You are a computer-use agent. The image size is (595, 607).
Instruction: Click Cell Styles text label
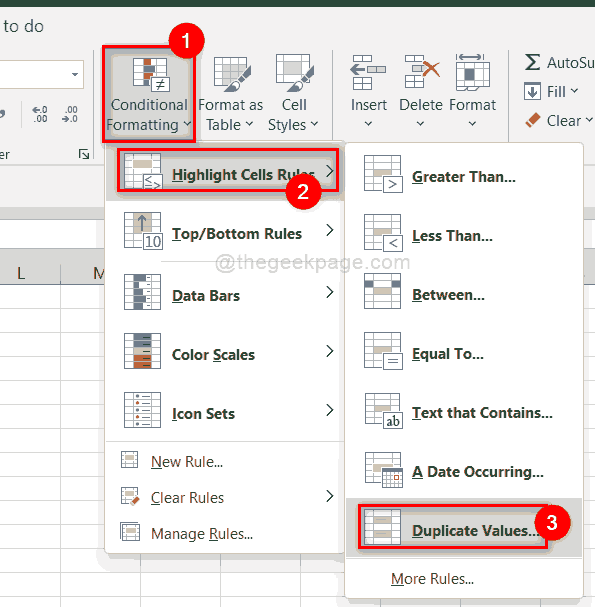click(293, 115)
